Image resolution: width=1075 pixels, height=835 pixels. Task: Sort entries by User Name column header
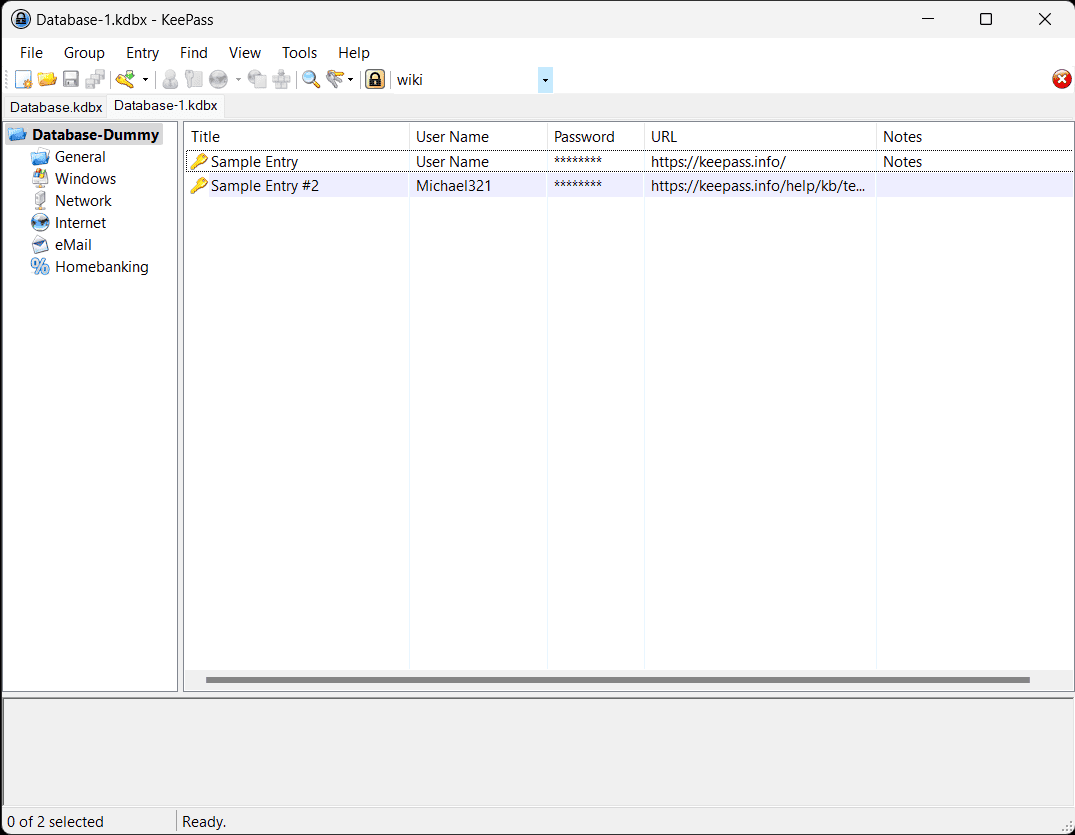(x=479, y=136)
